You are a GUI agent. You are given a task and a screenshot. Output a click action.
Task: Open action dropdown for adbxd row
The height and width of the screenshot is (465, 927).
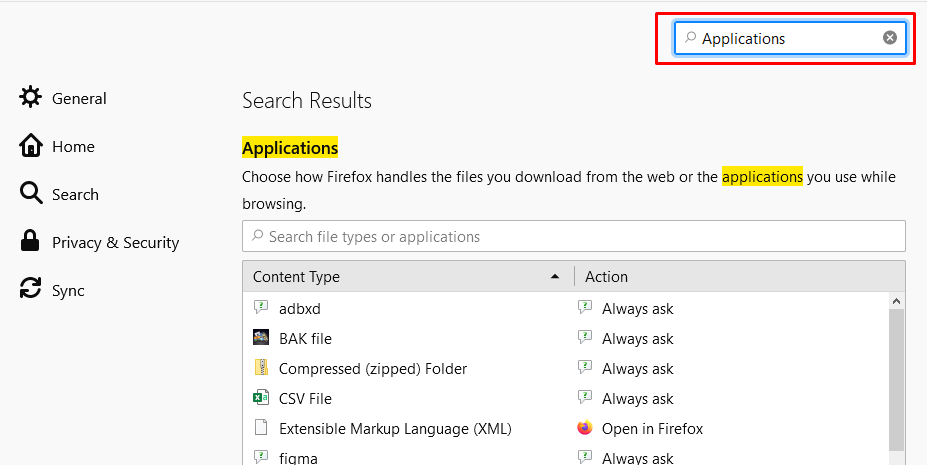(x=730, y=308)
